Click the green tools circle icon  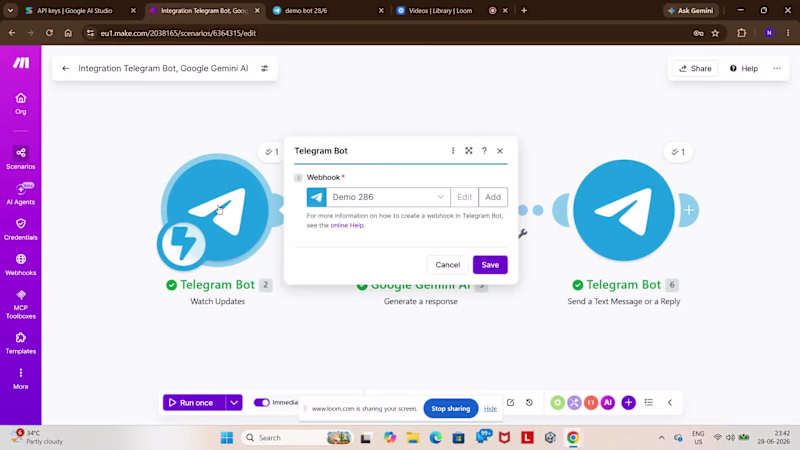[557, 403]
